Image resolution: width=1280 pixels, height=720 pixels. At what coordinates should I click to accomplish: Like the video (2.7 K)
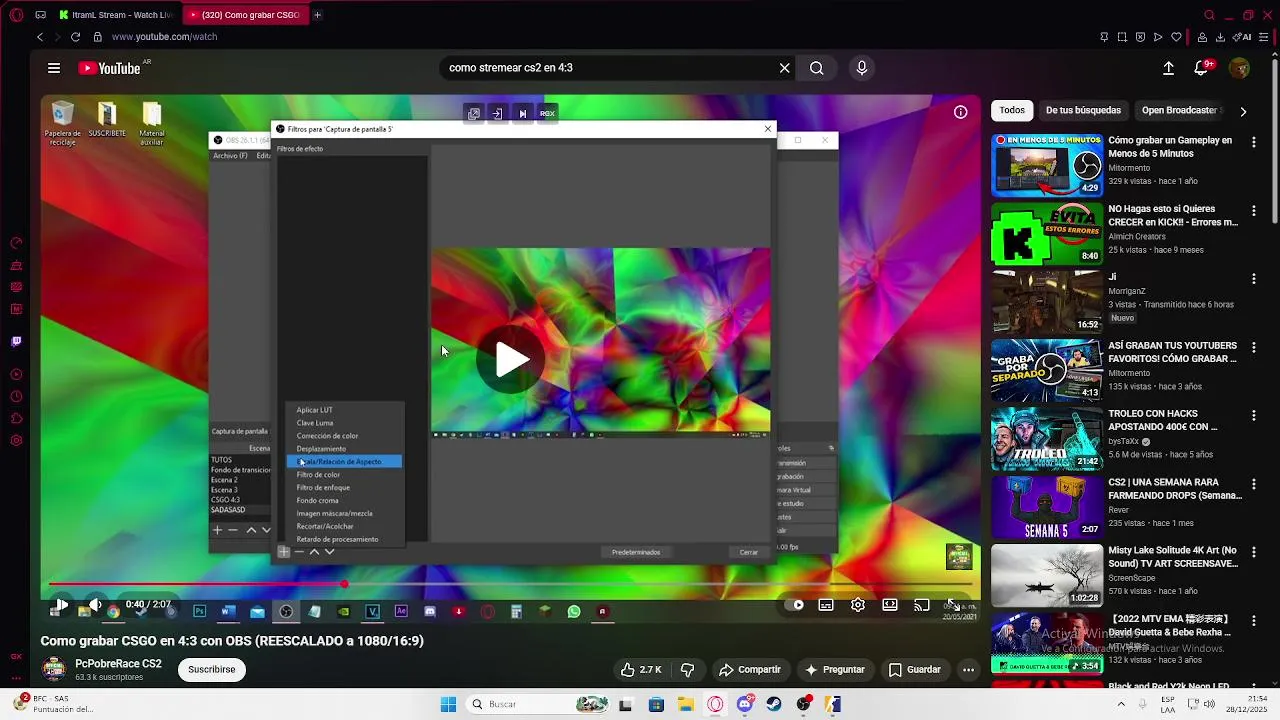click(x=641, y=669)
